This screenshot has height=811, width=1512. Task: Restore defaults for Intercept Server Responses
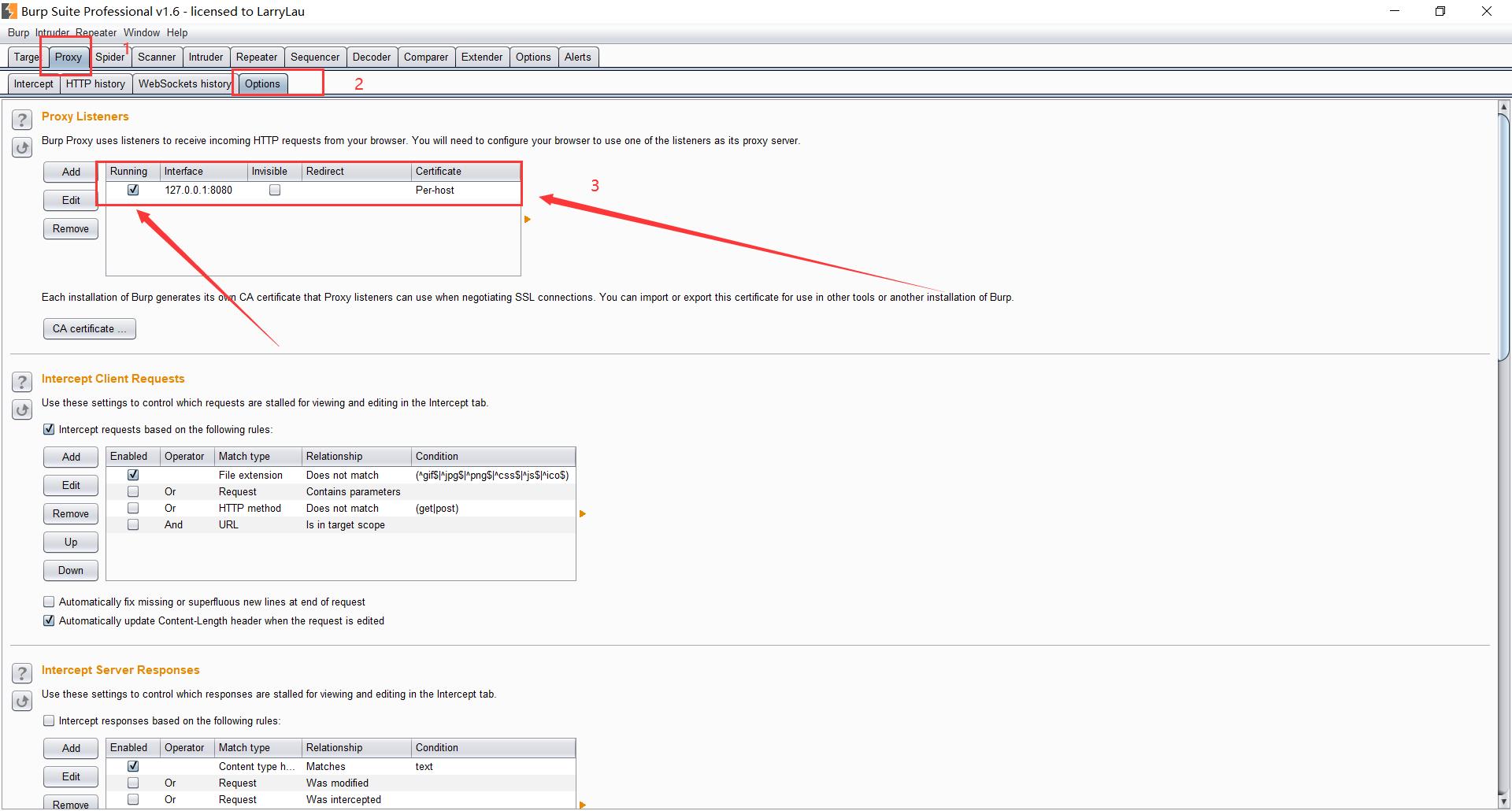[22, 701]
